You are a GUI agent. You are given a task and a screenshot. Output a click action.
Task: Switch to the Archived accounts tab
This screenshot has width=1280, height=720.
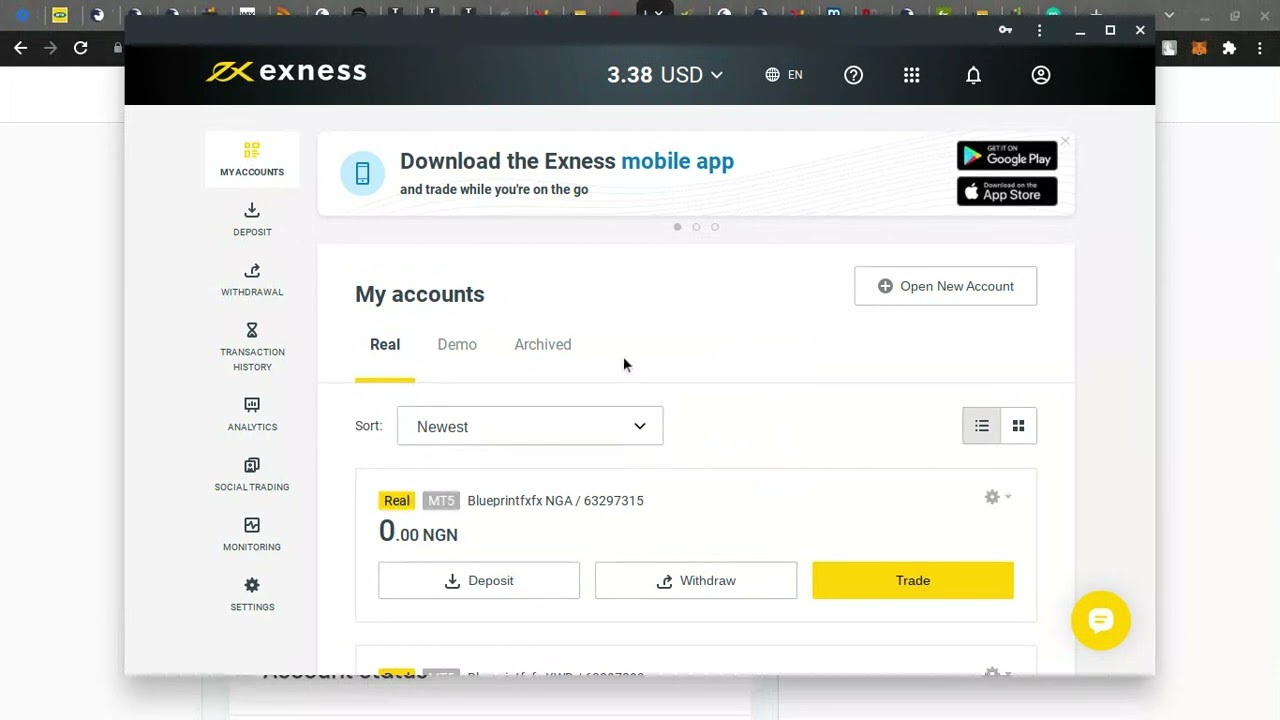pyautogui.click(x=543, y=345)
